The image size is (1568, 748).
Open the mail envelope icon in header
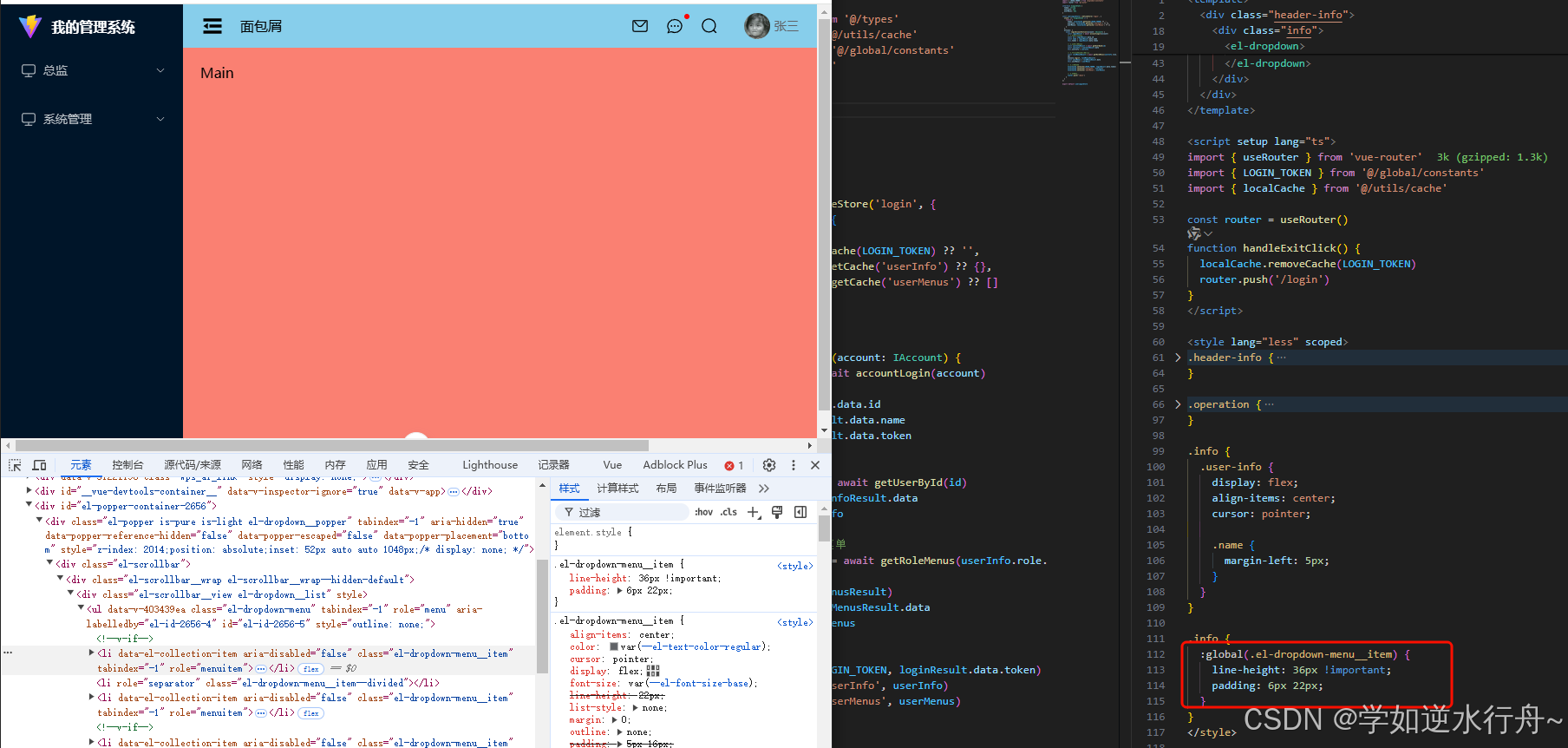point(640,26)
